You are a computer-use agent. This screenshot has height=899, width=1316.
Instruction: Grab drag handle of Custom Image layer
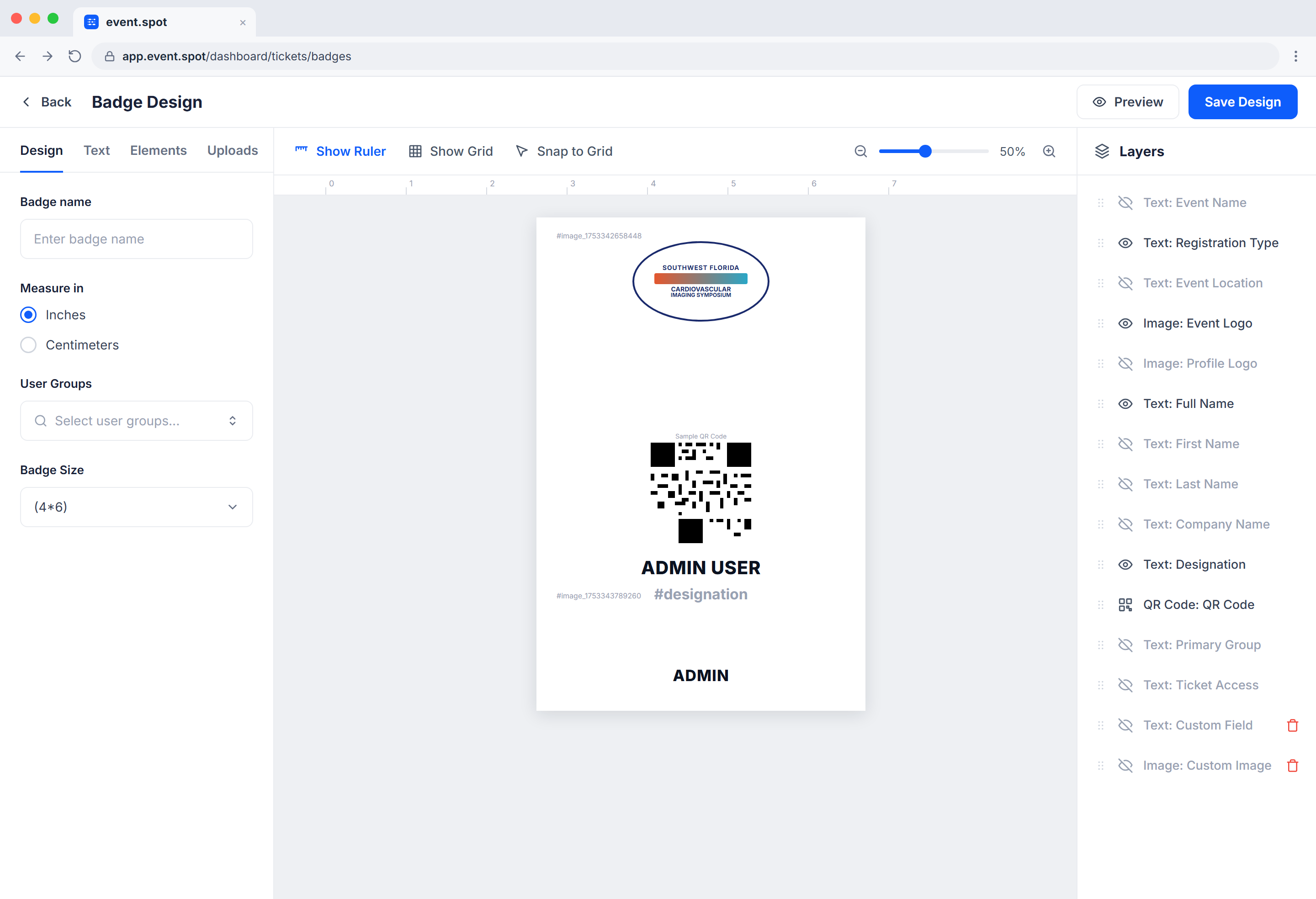coord(1101,766)
